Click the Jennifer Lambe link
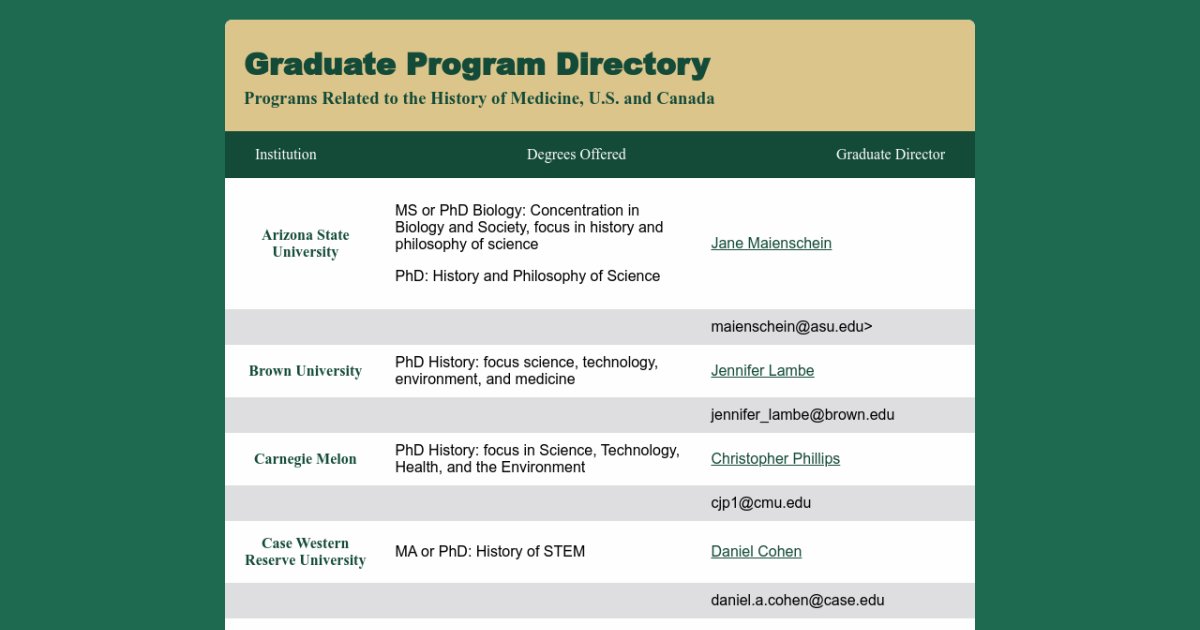 pos(762,371)
